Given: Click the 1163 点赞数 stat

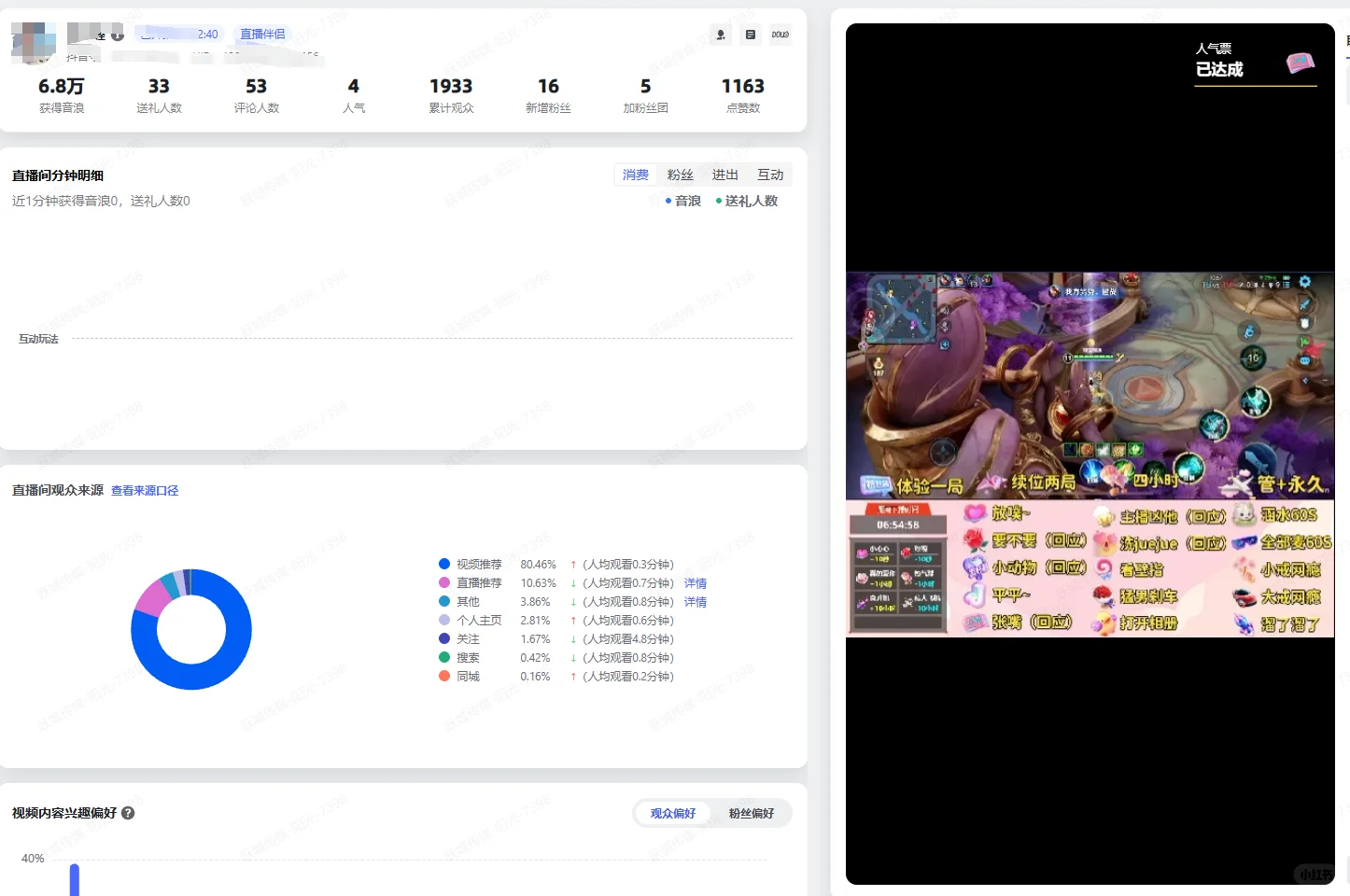Looking at the screenshot, I should tap(743, 94).
